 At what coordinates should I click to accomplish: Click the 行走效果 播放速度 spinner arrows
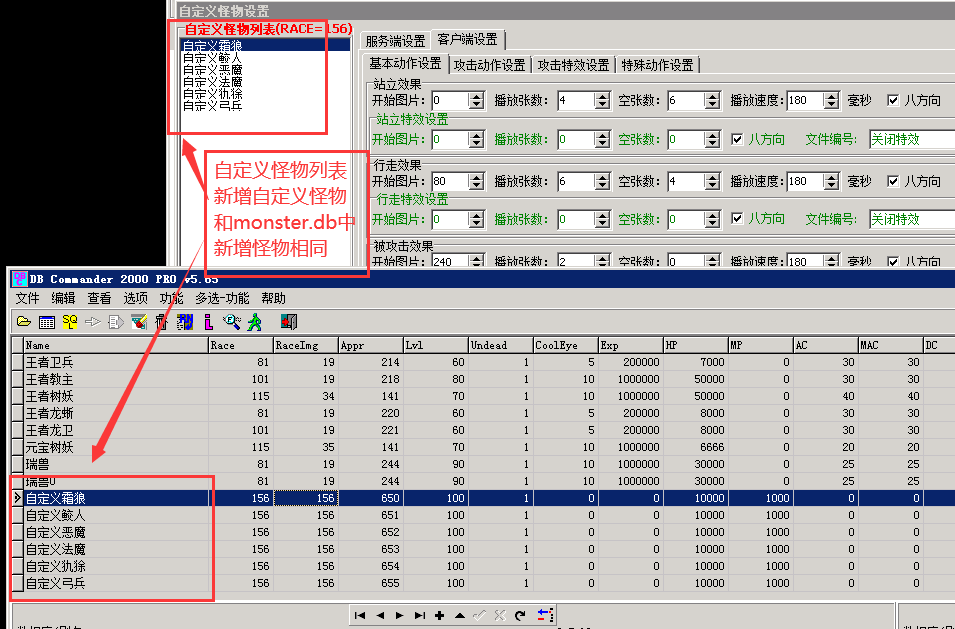click(x=830, y=181)
